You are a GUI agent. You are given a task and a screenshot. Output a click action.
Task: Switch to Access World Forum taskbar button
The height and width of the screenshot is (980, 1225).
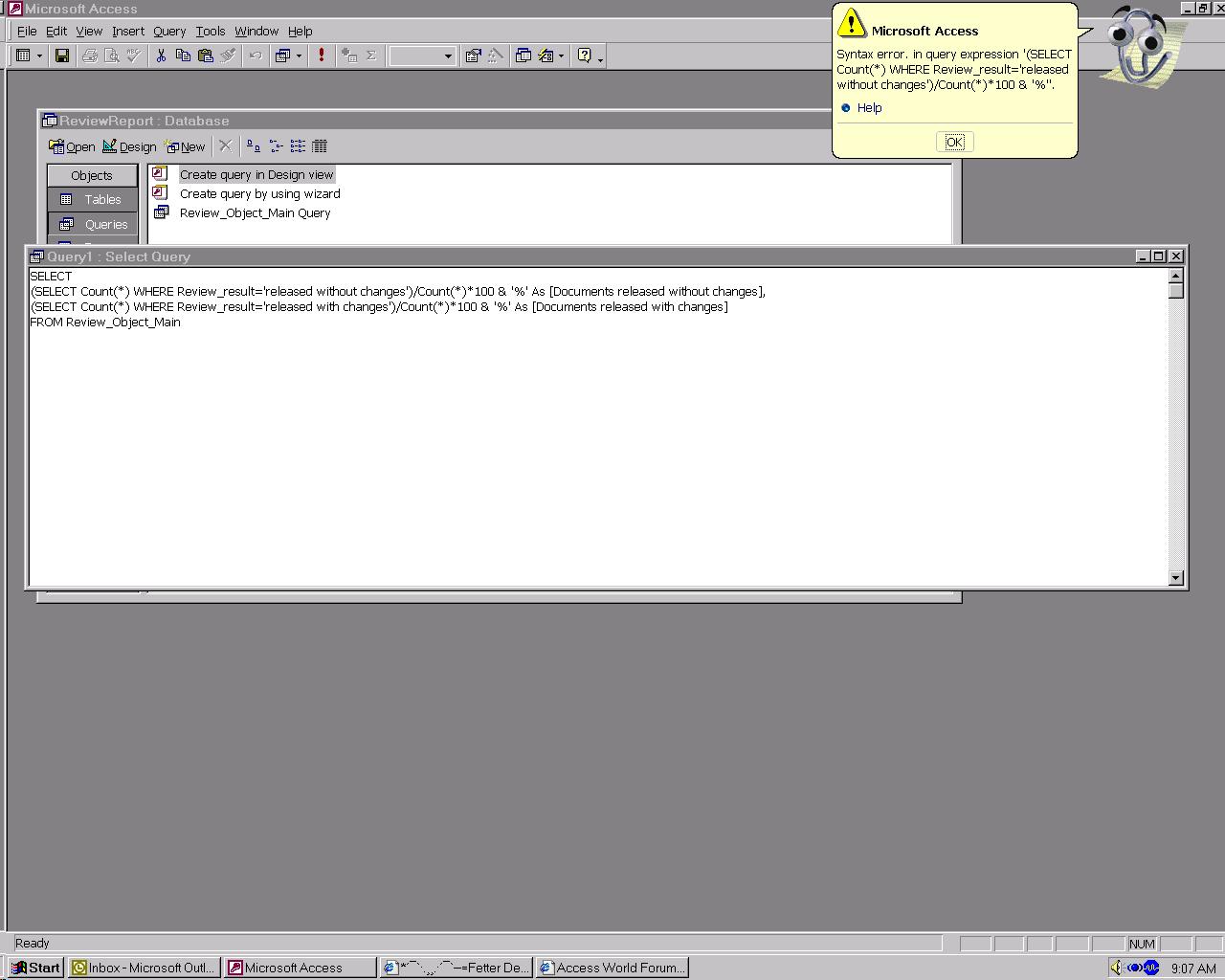pyautogui.click(x=612, y=968)
